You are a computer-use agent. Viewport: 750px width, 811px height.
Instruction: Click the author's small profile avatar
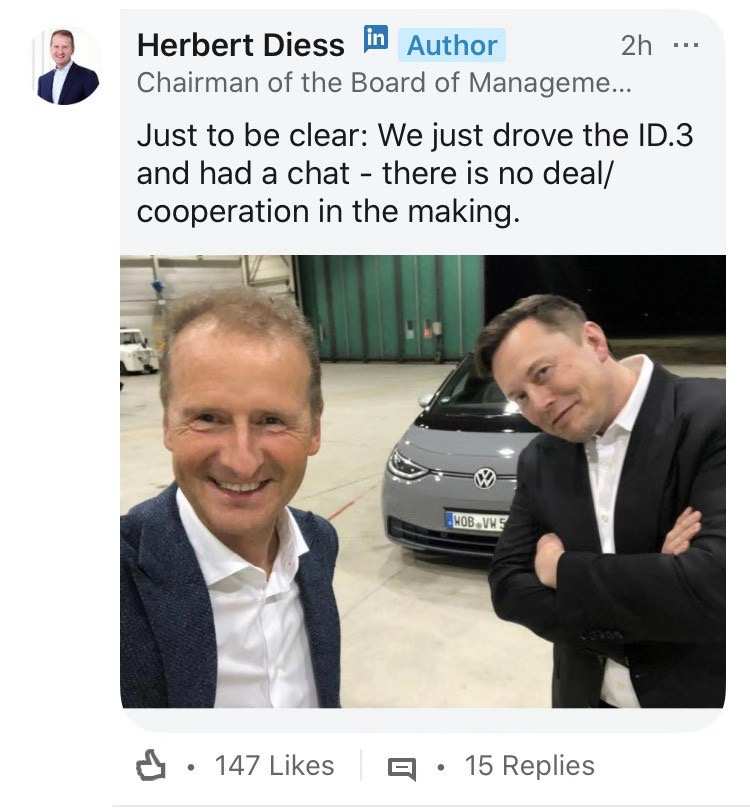click(x=68, y=66)
